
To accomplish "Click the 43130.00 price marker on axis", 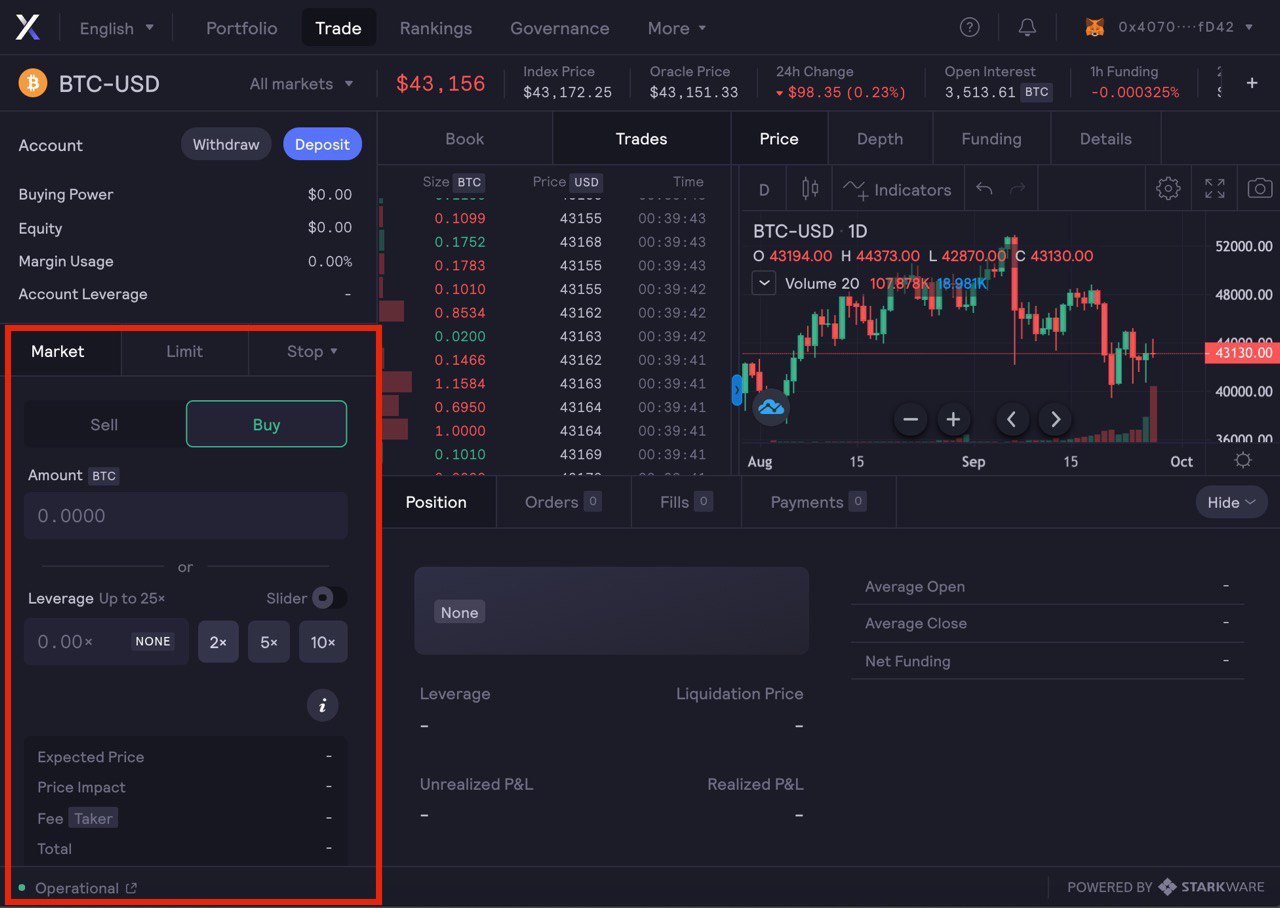I will tap(1243, 352).
